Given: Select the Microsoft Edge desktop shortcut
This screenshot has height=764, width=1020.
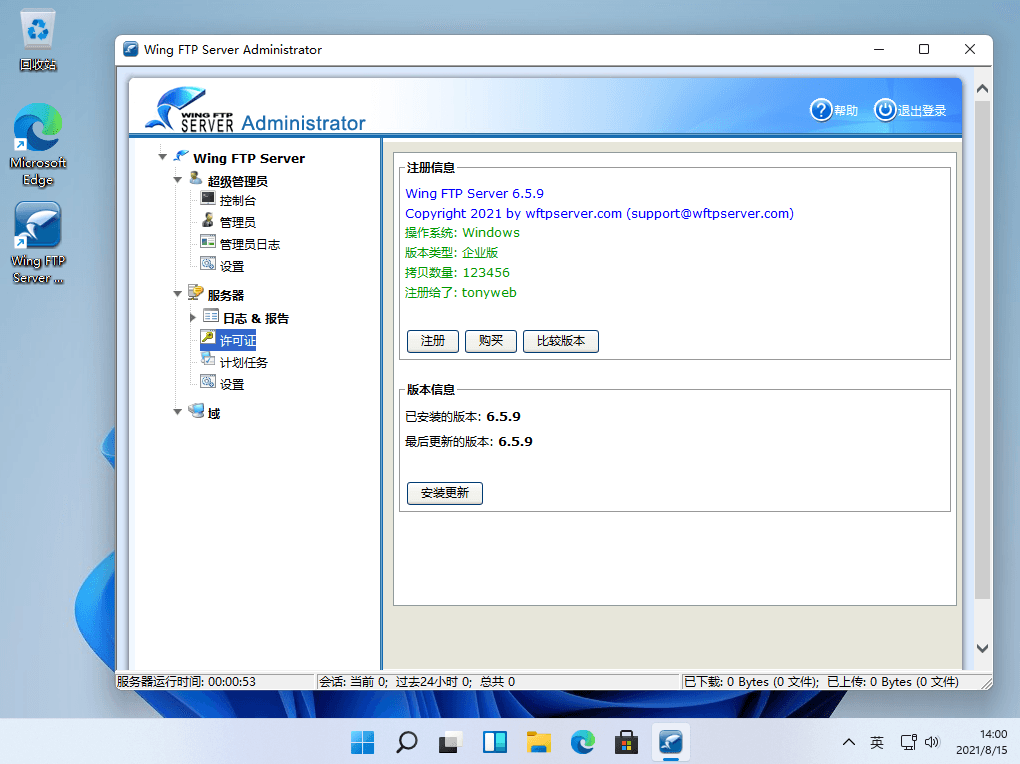Looking at the screenshot, I should 38,145.
